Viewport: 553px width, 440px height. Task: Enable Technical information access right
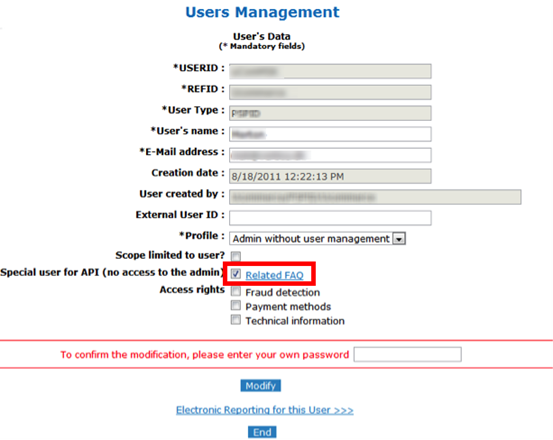236,320
